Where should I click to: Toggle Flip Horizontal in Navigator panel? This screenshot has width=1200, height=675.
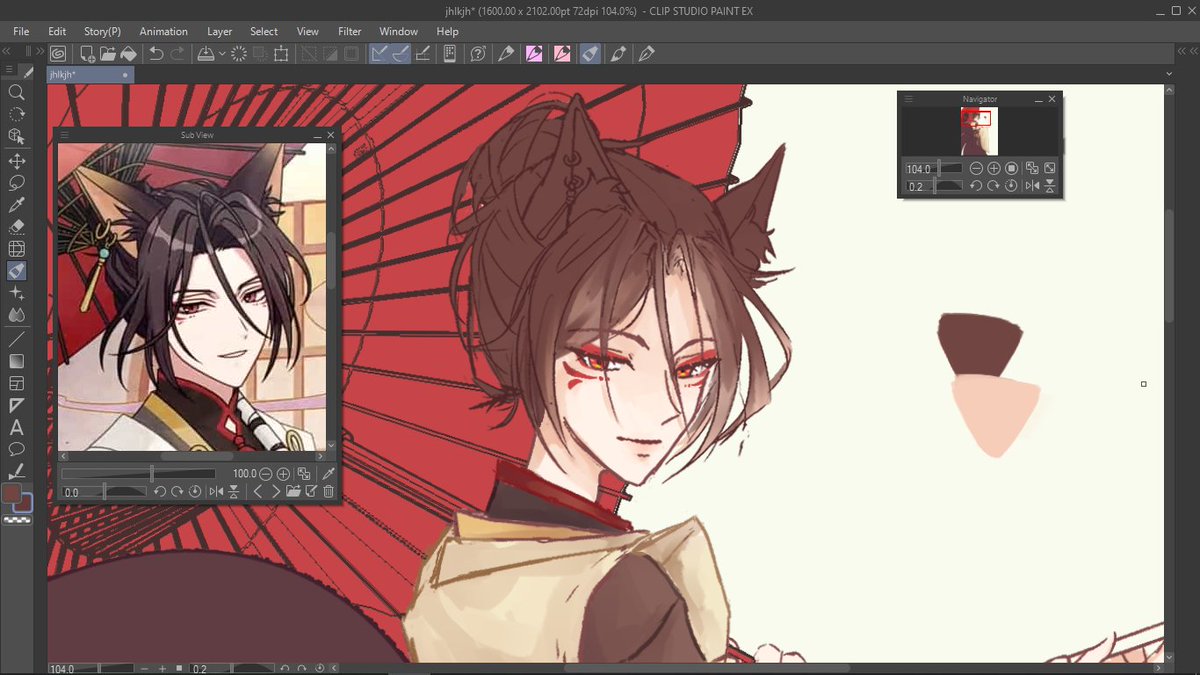tap(1033, 186)
